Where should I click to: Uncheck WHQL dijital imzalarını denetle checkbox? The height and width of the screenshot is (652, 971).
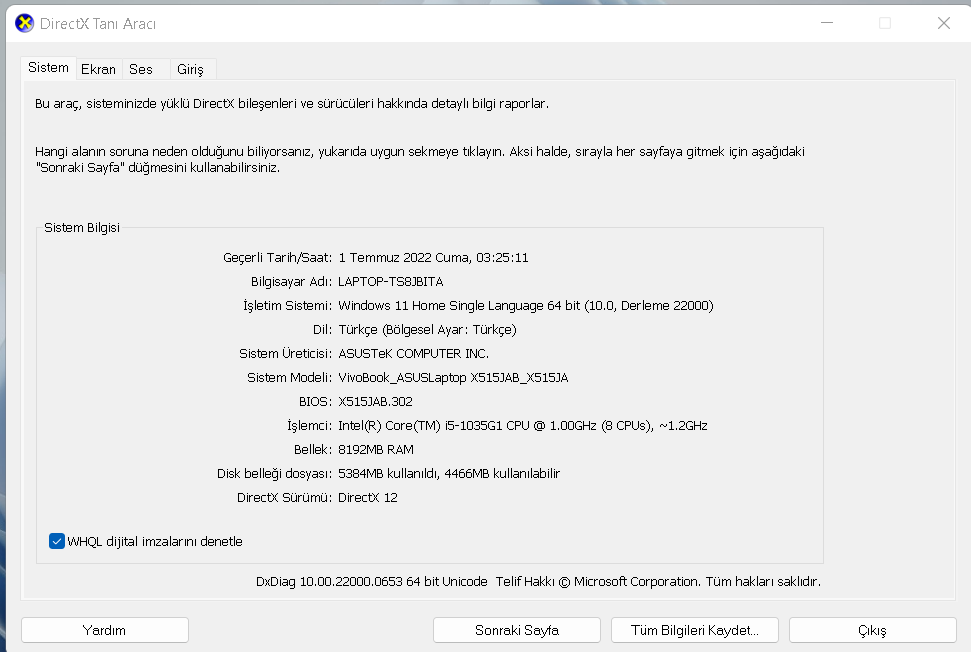tap(57, 541)
